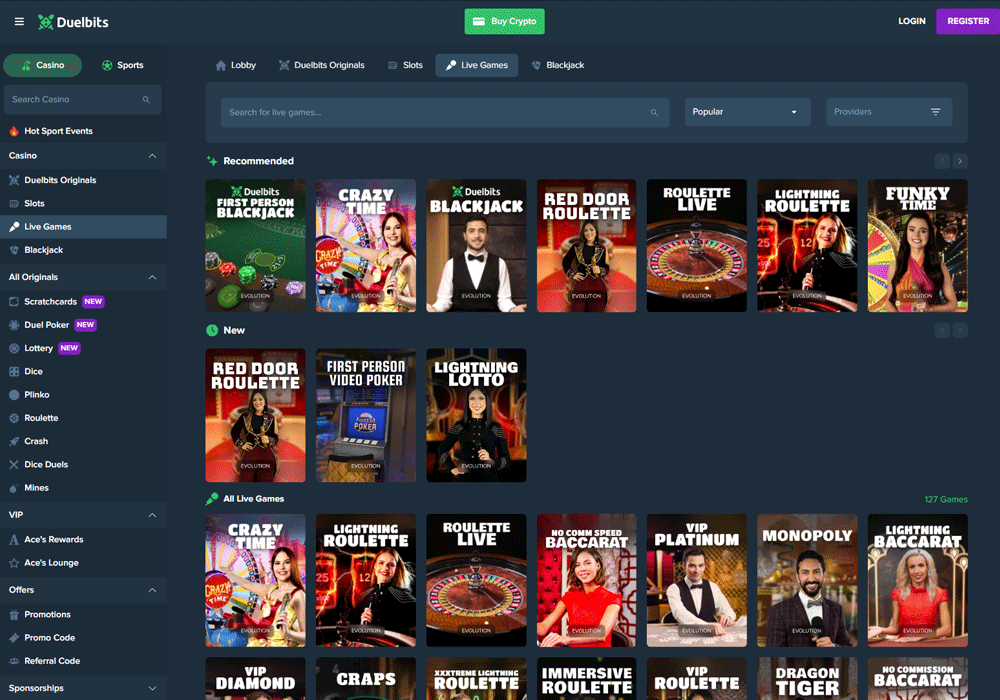Click the Ace's Rewards icon

[14, 539]
